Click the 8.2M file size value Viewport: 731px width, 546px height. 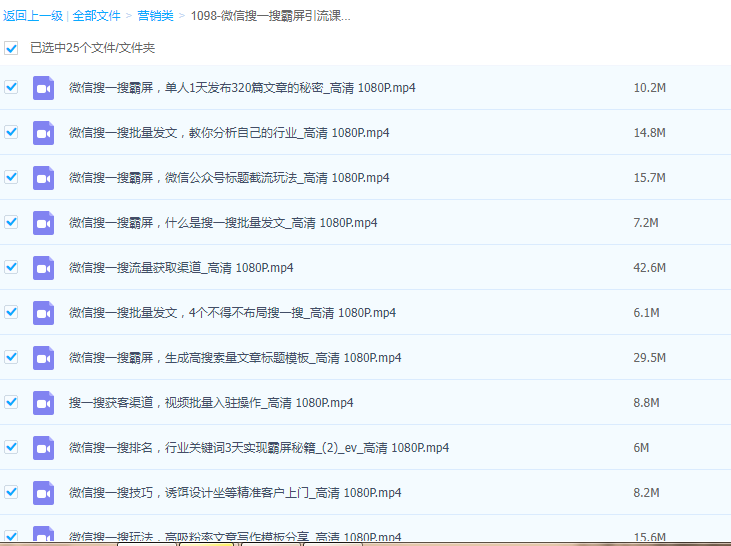pyautogui.click(x=646, y=493)
